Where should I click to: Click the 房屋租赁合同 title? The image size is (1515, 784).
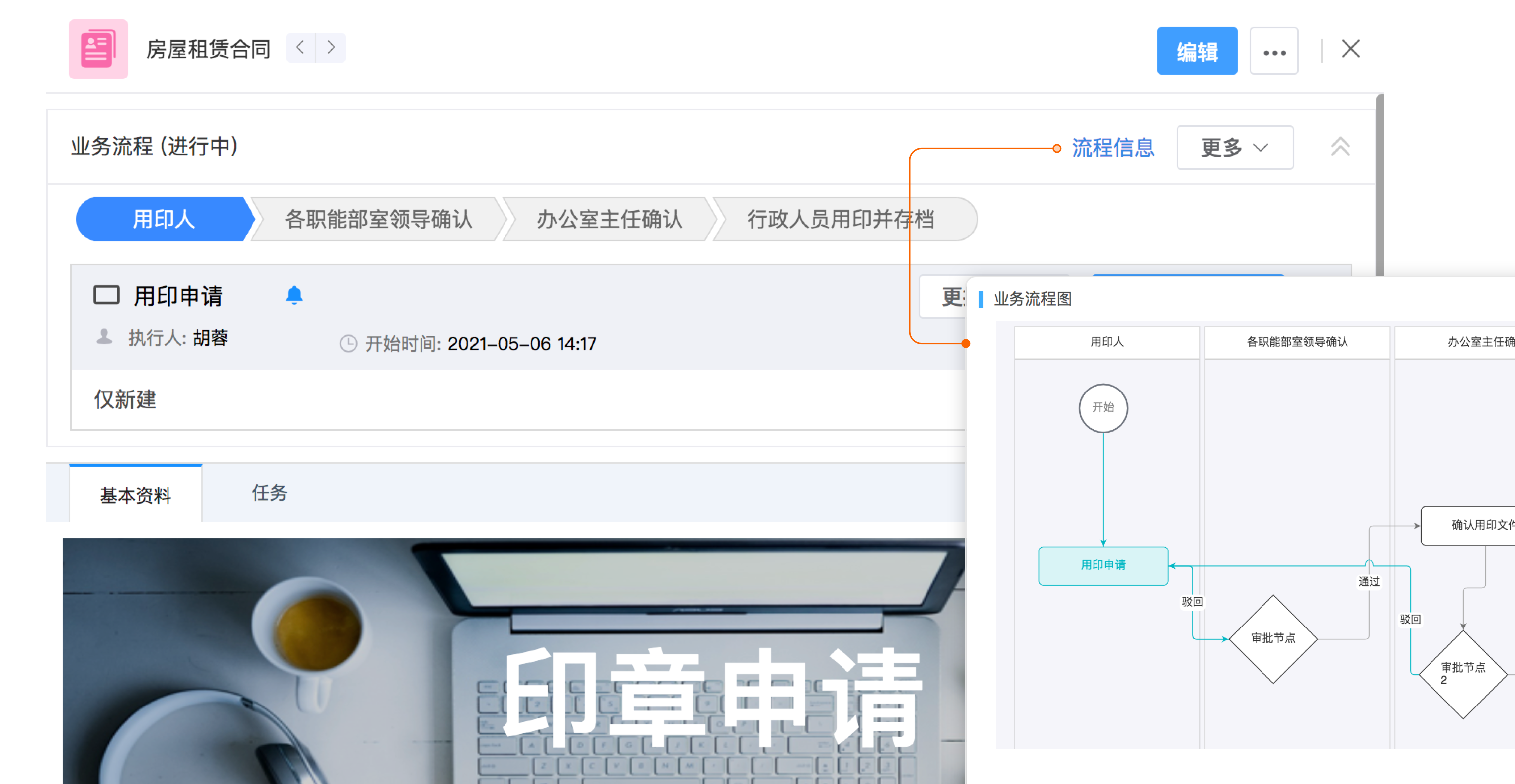[208, 49]
